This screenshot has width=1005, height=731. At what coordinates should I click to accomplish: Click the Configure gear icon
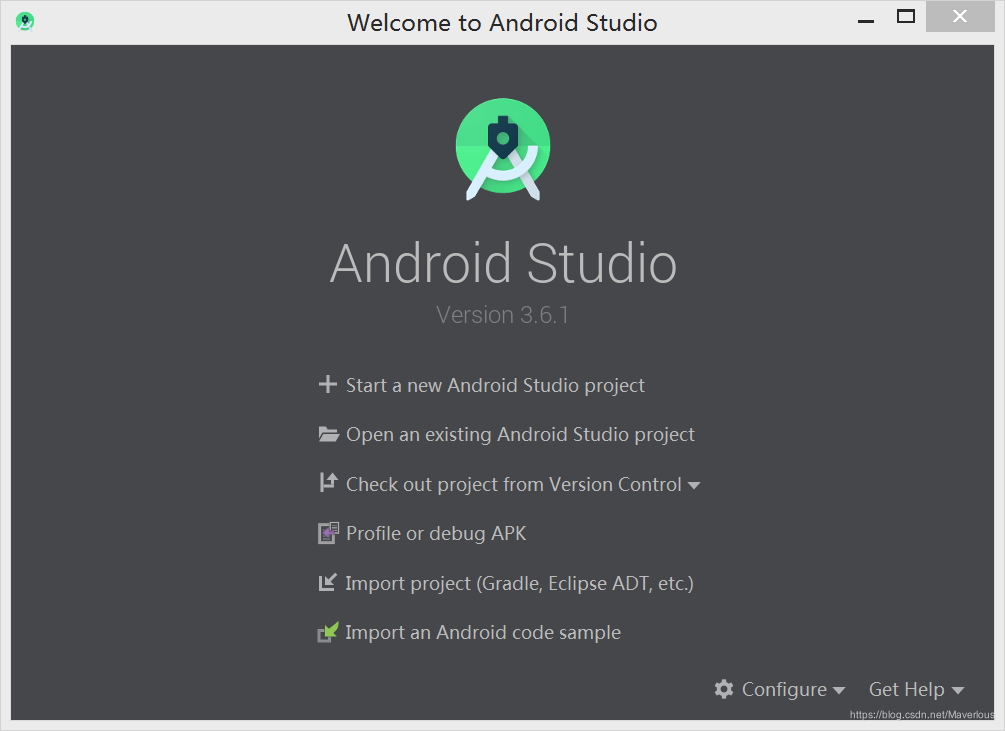coord(724,689)
